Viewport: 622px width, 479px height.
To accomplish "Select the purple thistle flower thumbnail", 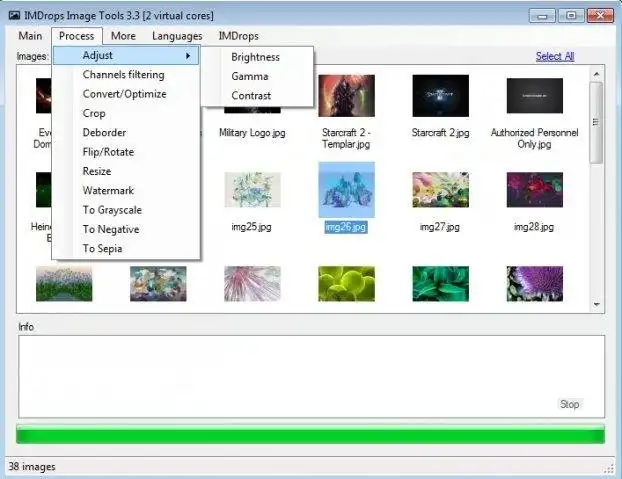I will pos(535,284).
